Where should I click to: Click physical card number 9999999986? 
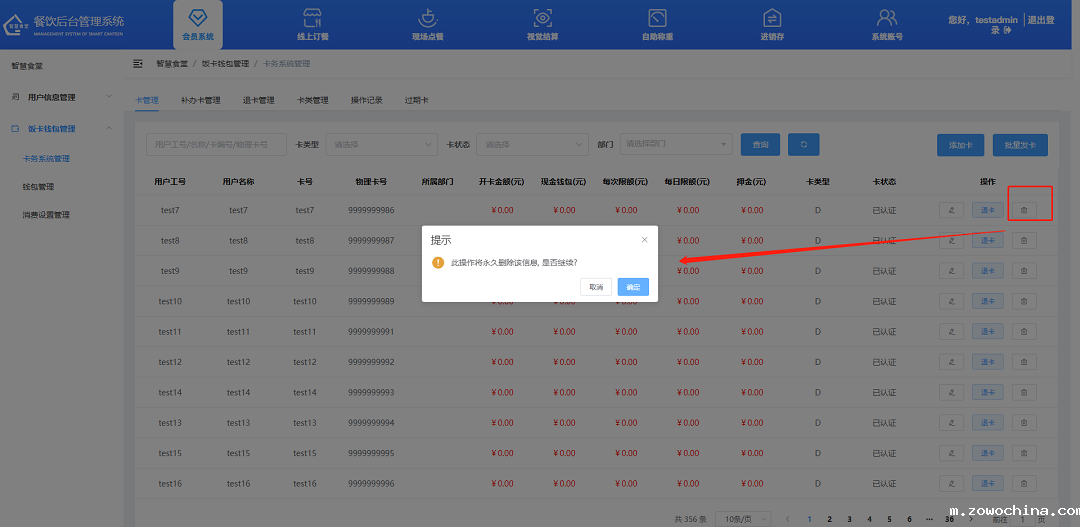coord(371,210)
